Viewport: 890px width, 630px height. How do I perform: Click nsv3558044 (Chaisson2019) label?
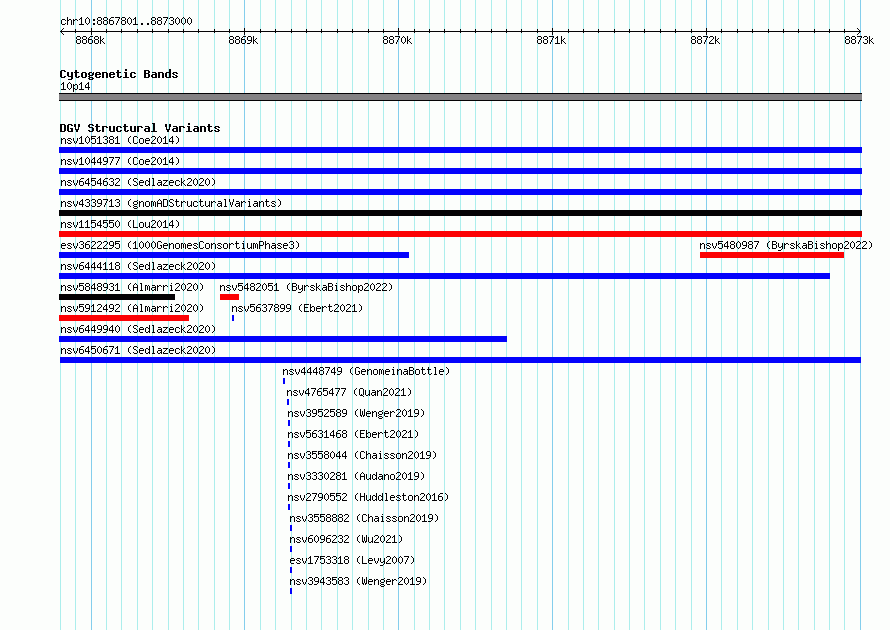tap(362, 455)
